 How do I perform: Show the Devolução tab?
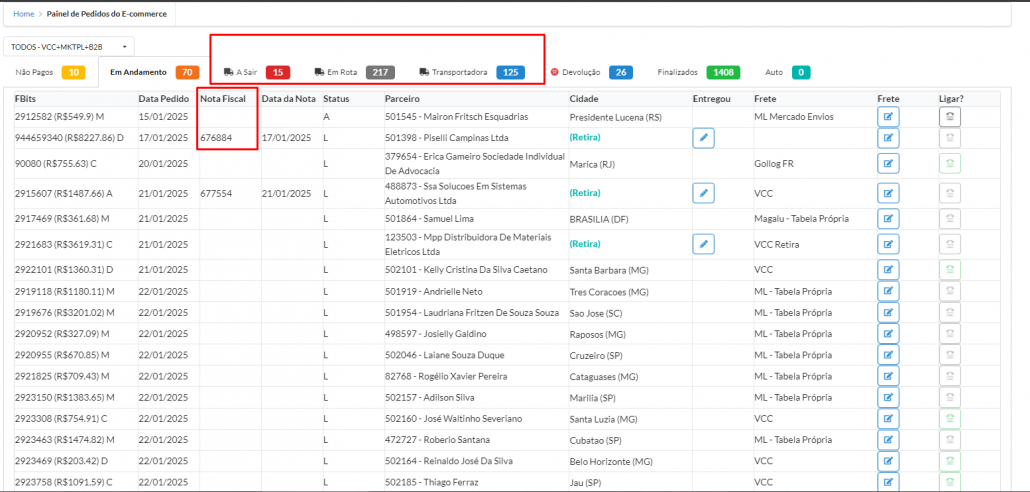[590, 72]
